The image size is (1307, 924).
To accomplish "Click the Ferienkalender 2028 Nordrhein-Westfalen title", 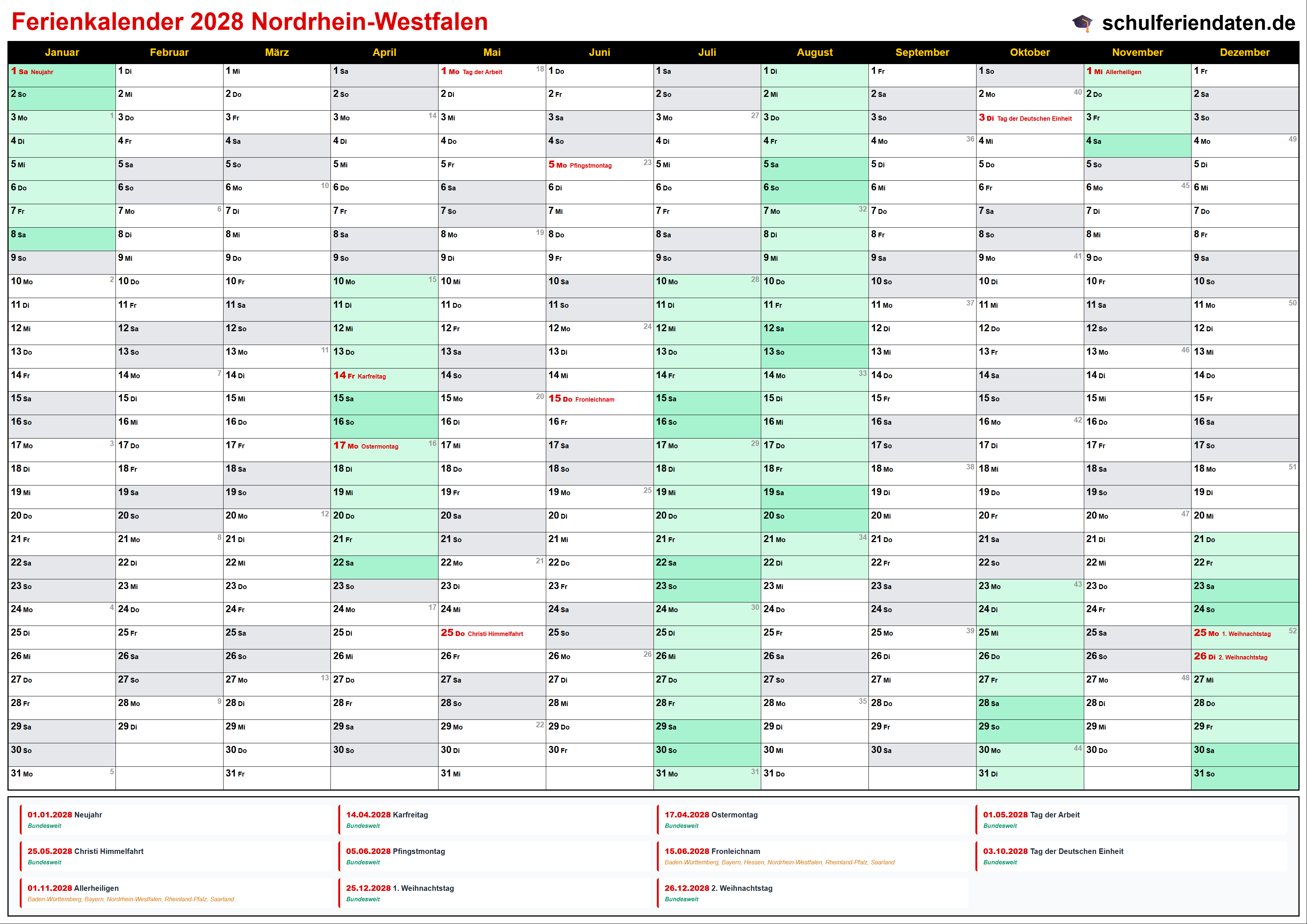I will point(249,22).
